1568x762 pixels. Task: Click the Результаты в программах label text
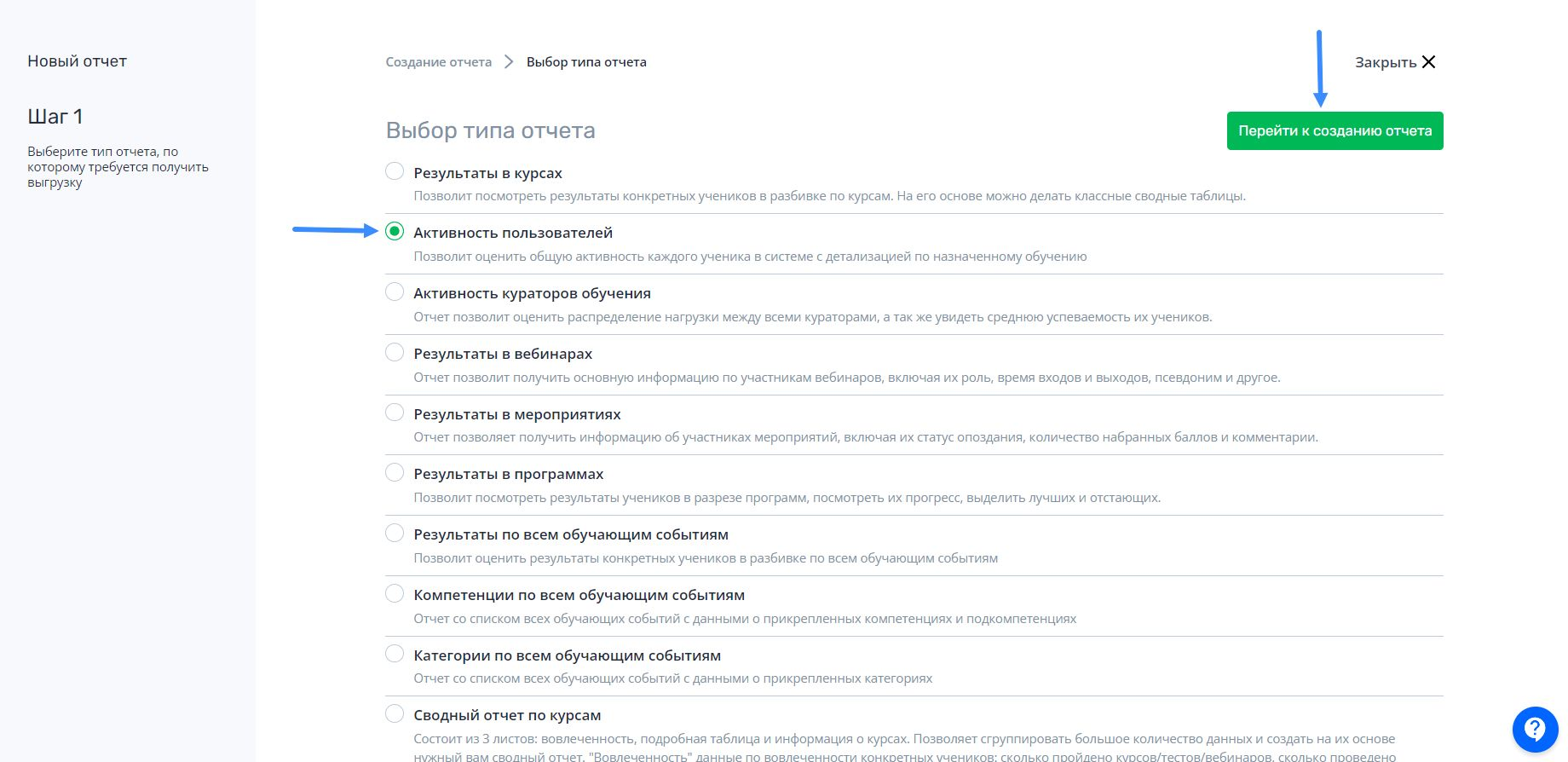[509, 474]
